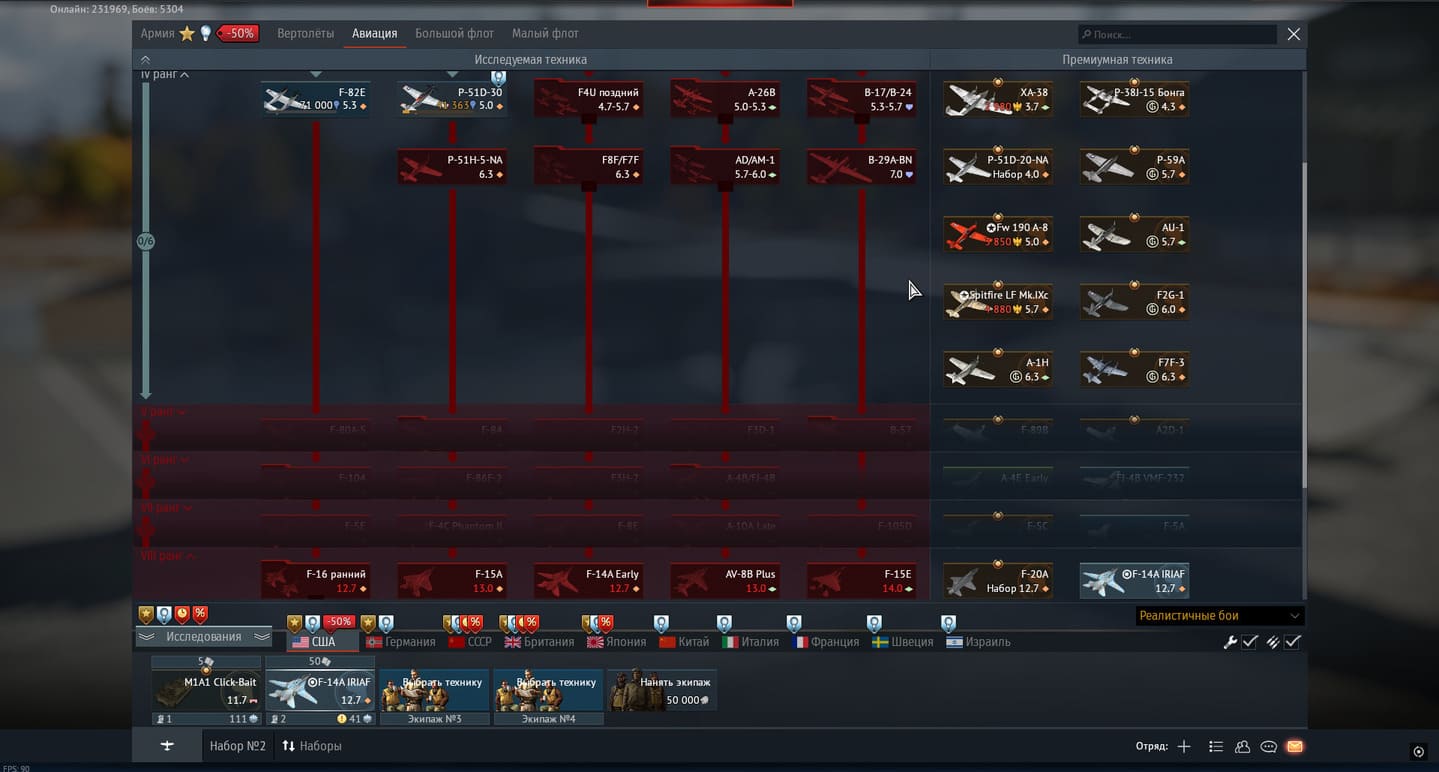Select M1A1 Click-Bait crew slot
Viewport: 1439px width, 772px height.
tap(206, 690)
